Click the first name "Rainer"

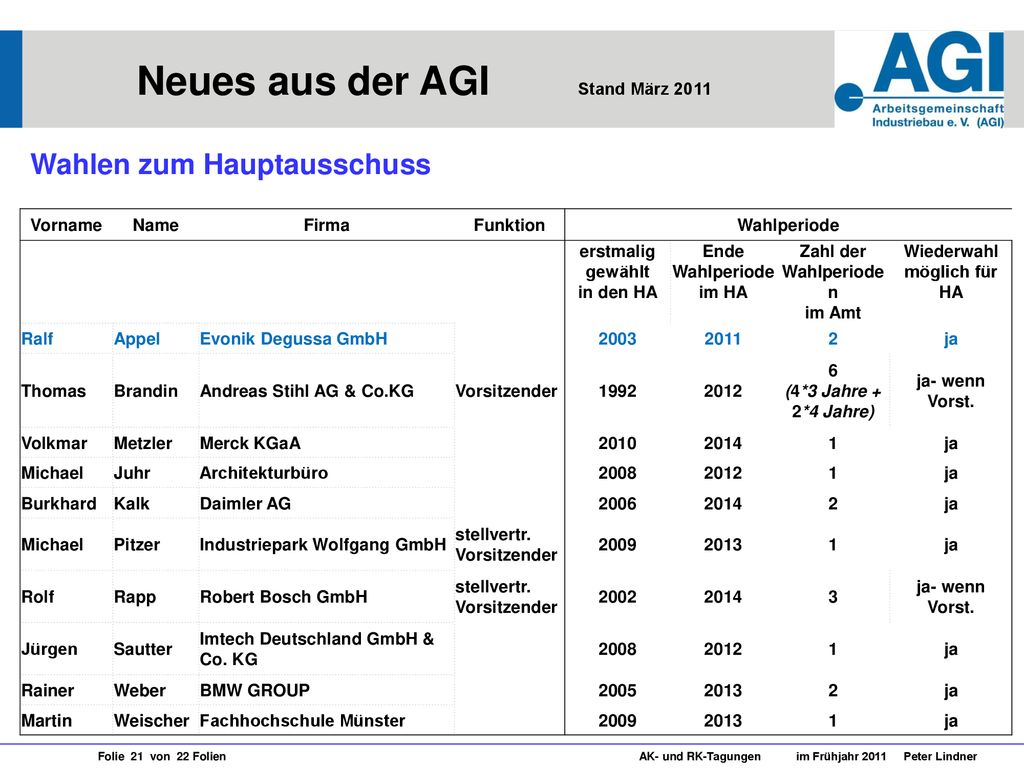[x=48, y=690]
